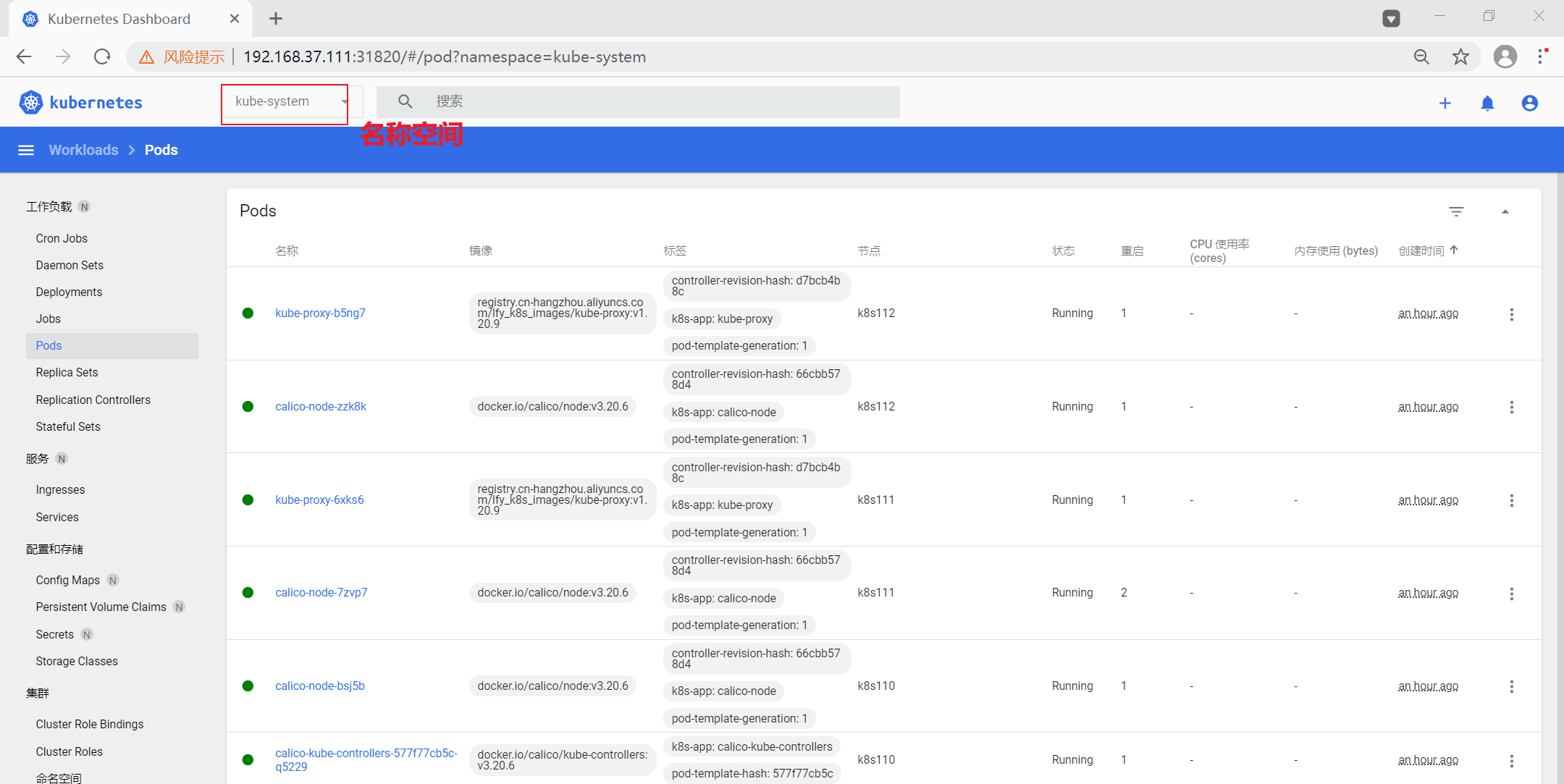Click the search magnifier icon
The width and height of the screenshot is (1564, 784).
pyautogui.click(x=405, y=102)
